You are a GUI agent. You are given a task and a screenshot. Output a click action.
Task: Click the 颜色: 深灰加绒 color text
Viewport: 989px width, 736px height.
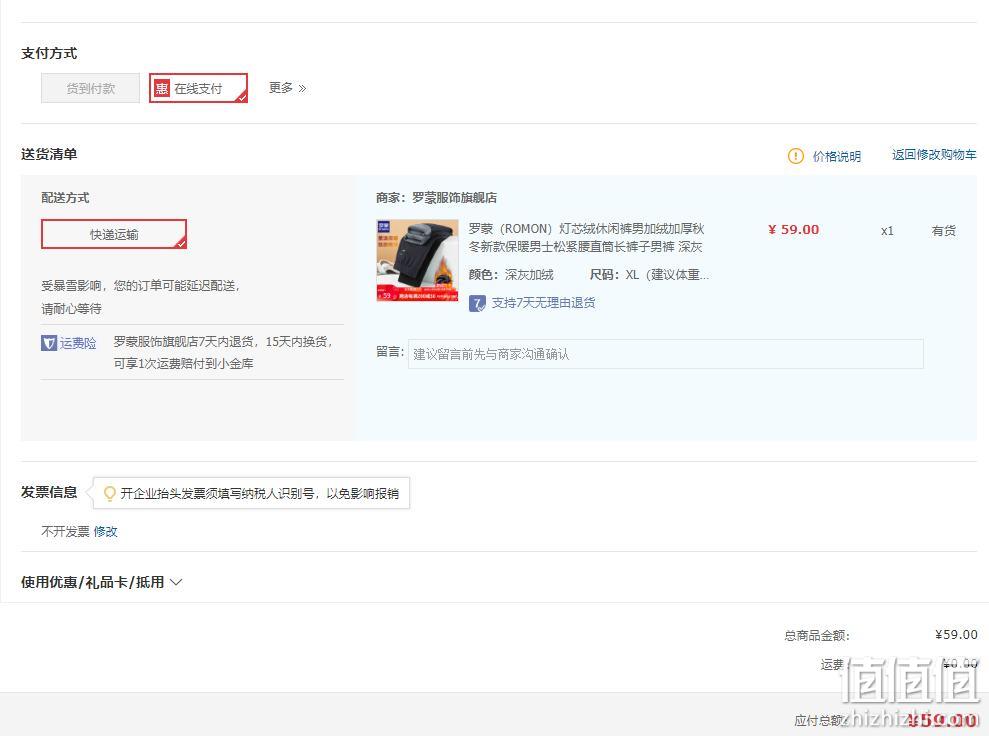click(511, 274)
